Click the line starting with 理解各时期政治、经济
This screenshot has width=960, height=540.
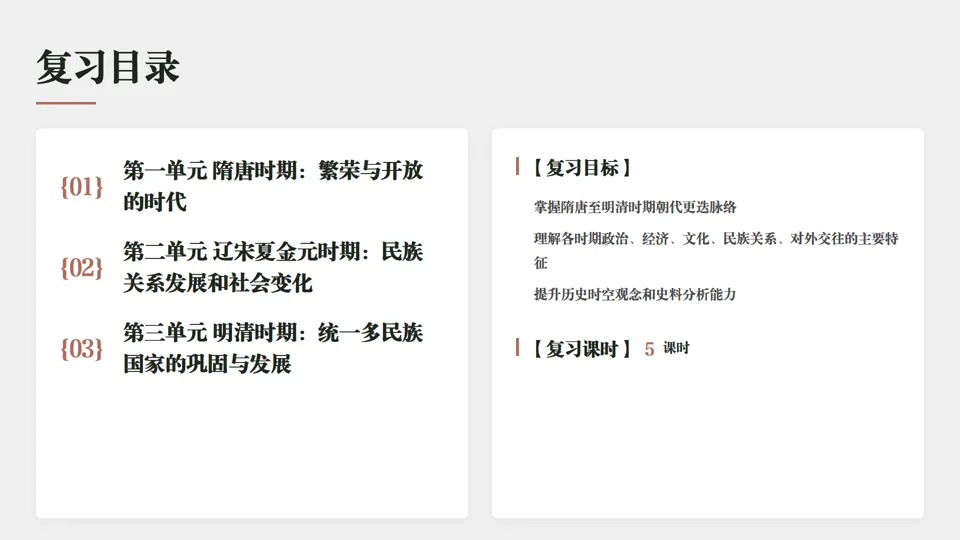(716, 250)
